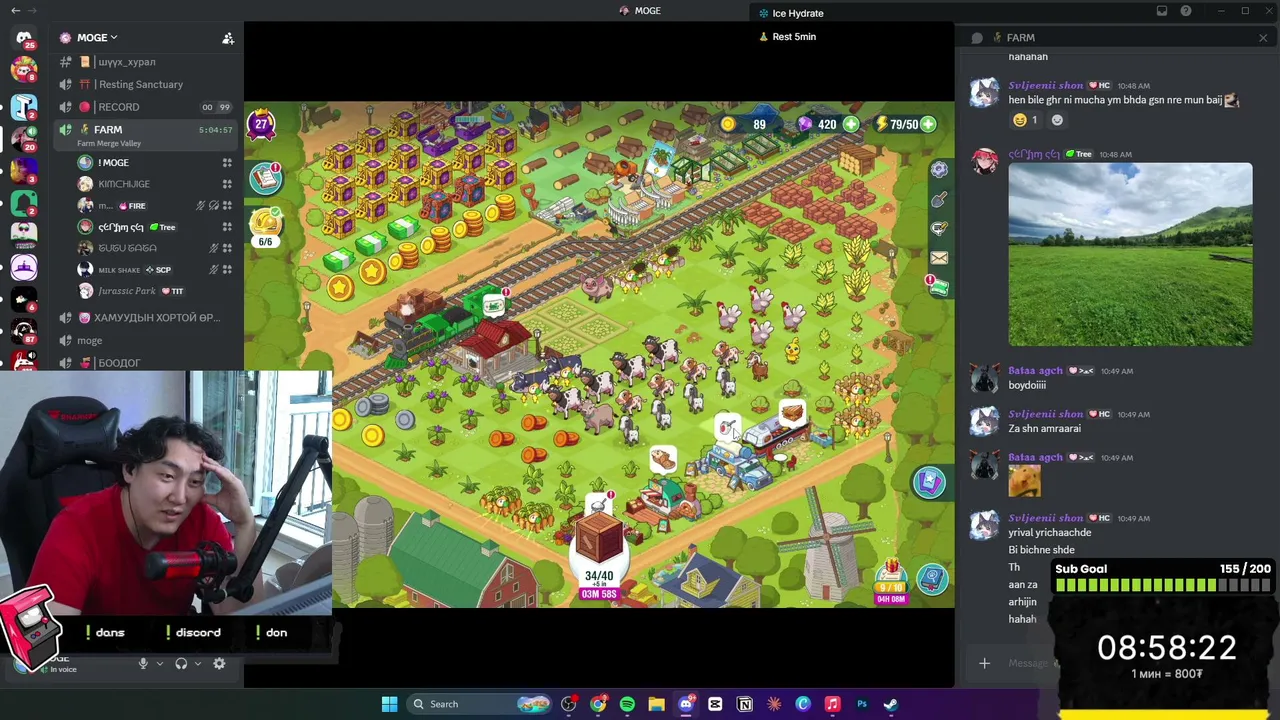Add more purple gems with plus button
This screenshot has height=720, width=1280.
850,124
